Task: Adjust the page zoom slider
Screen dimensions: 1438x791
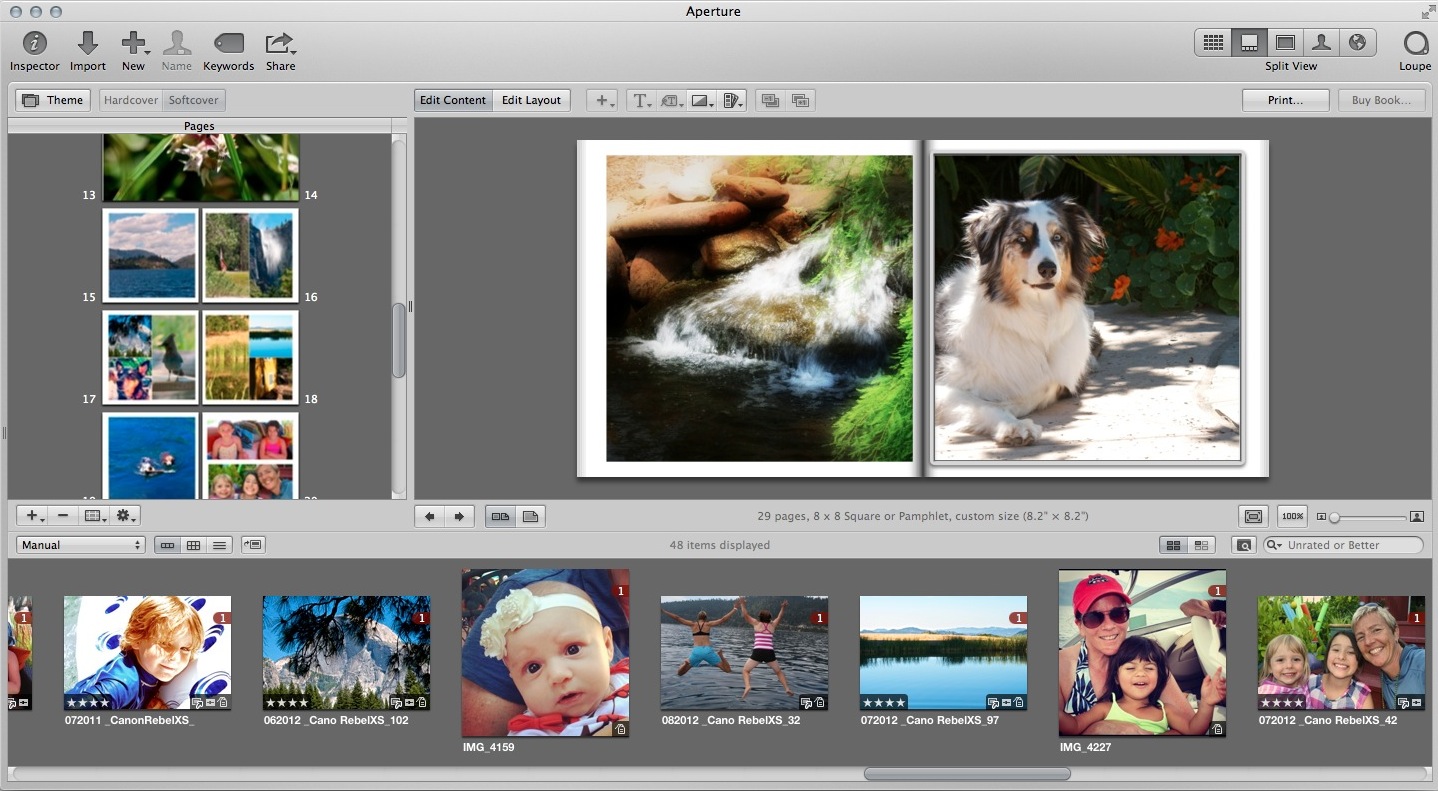Action: [1335, 517]
